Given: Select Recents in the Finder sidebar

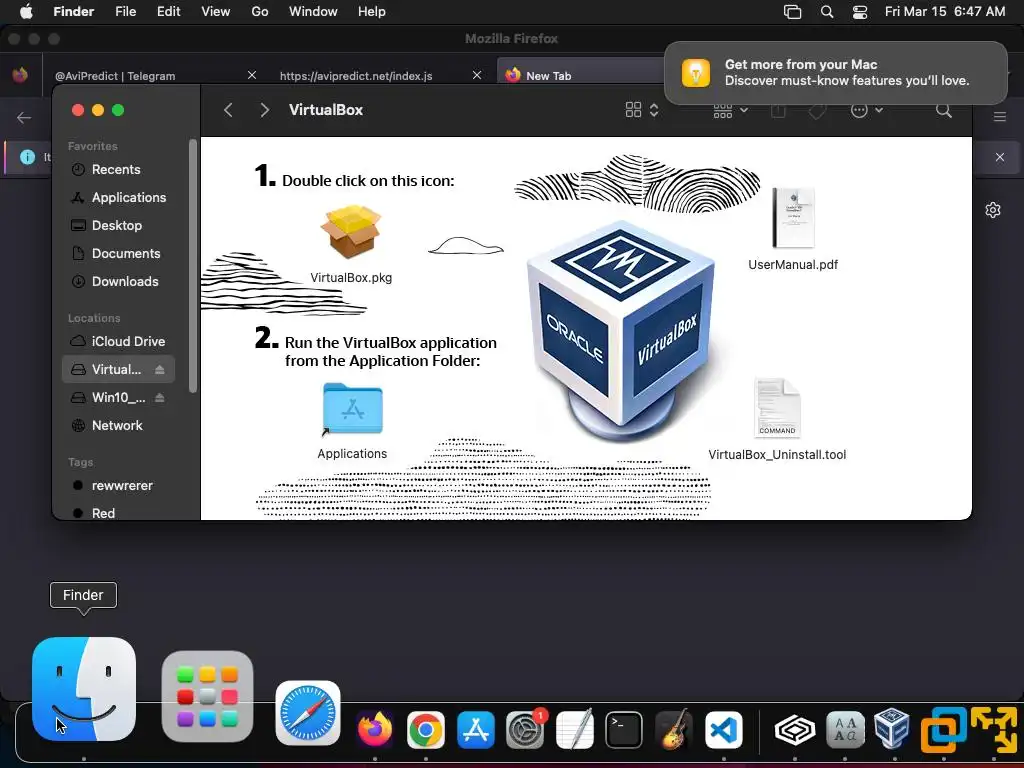Looking at the screenshot, I should click(x=115, y=170).
